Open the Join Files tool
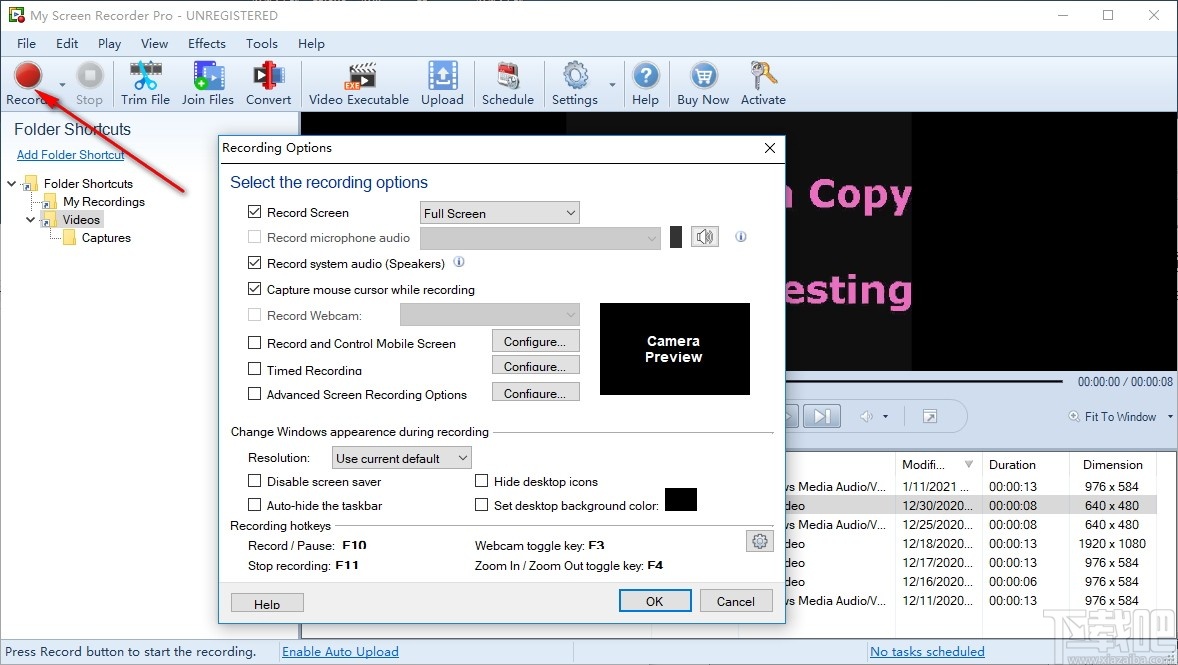 (207, 82)
